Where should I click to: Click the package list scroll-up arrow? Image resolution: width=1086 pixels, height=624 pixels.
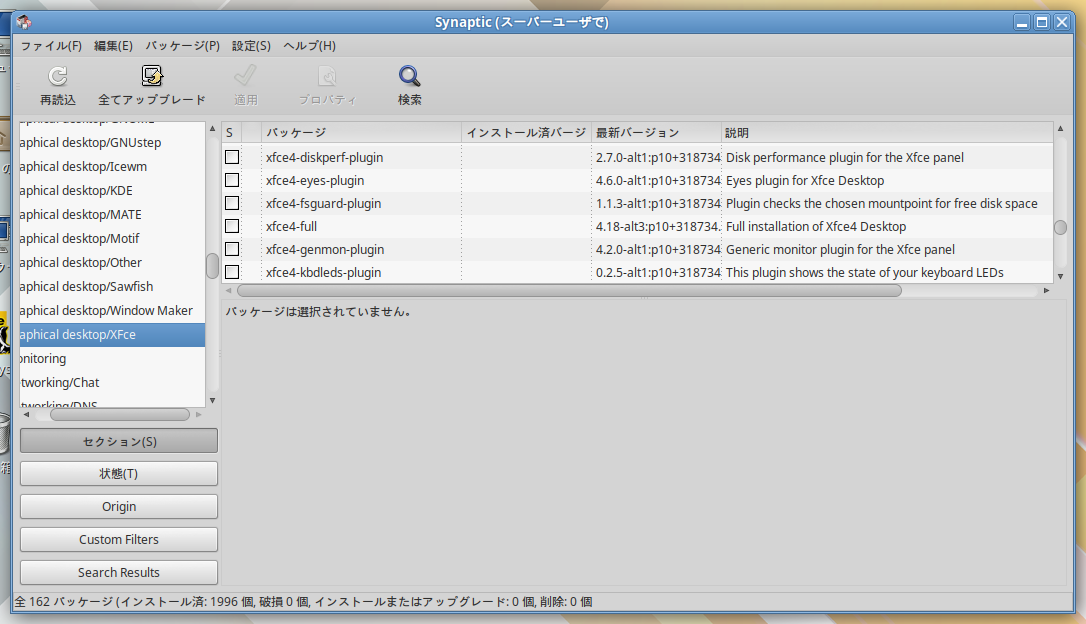pos(1060,129)
